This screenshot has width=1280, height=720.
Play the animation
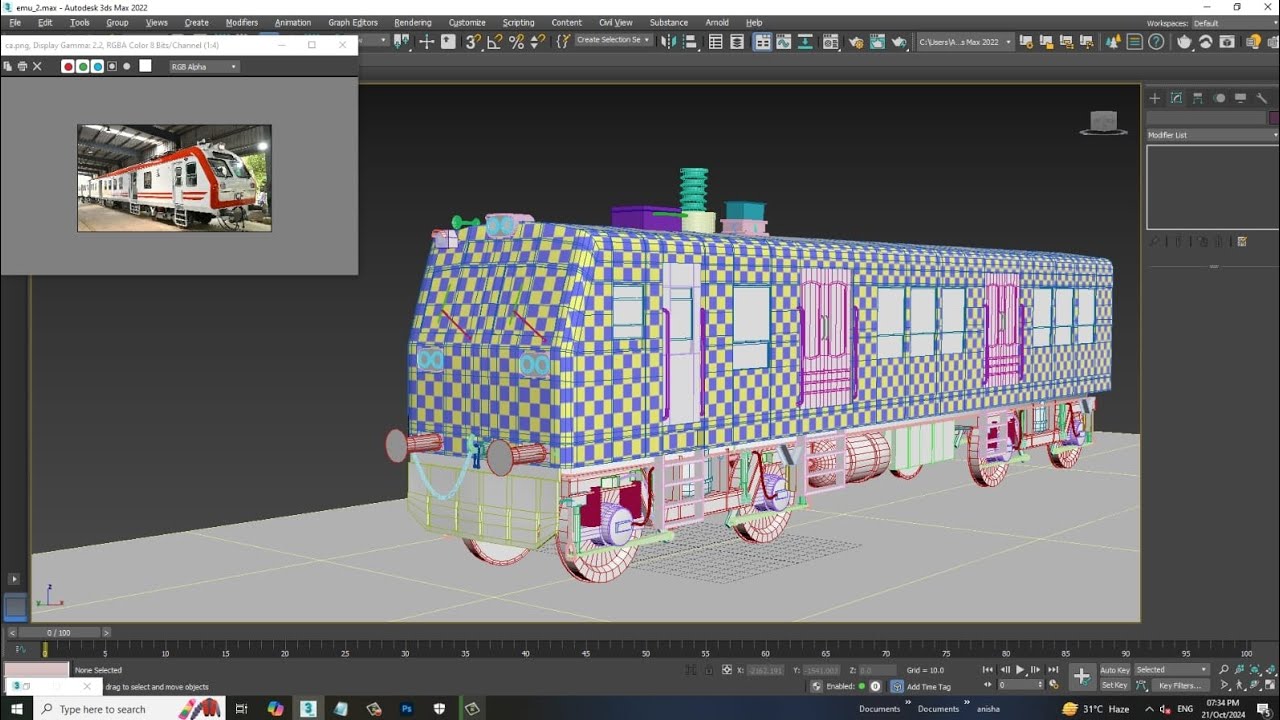[x=1020, y=670]
